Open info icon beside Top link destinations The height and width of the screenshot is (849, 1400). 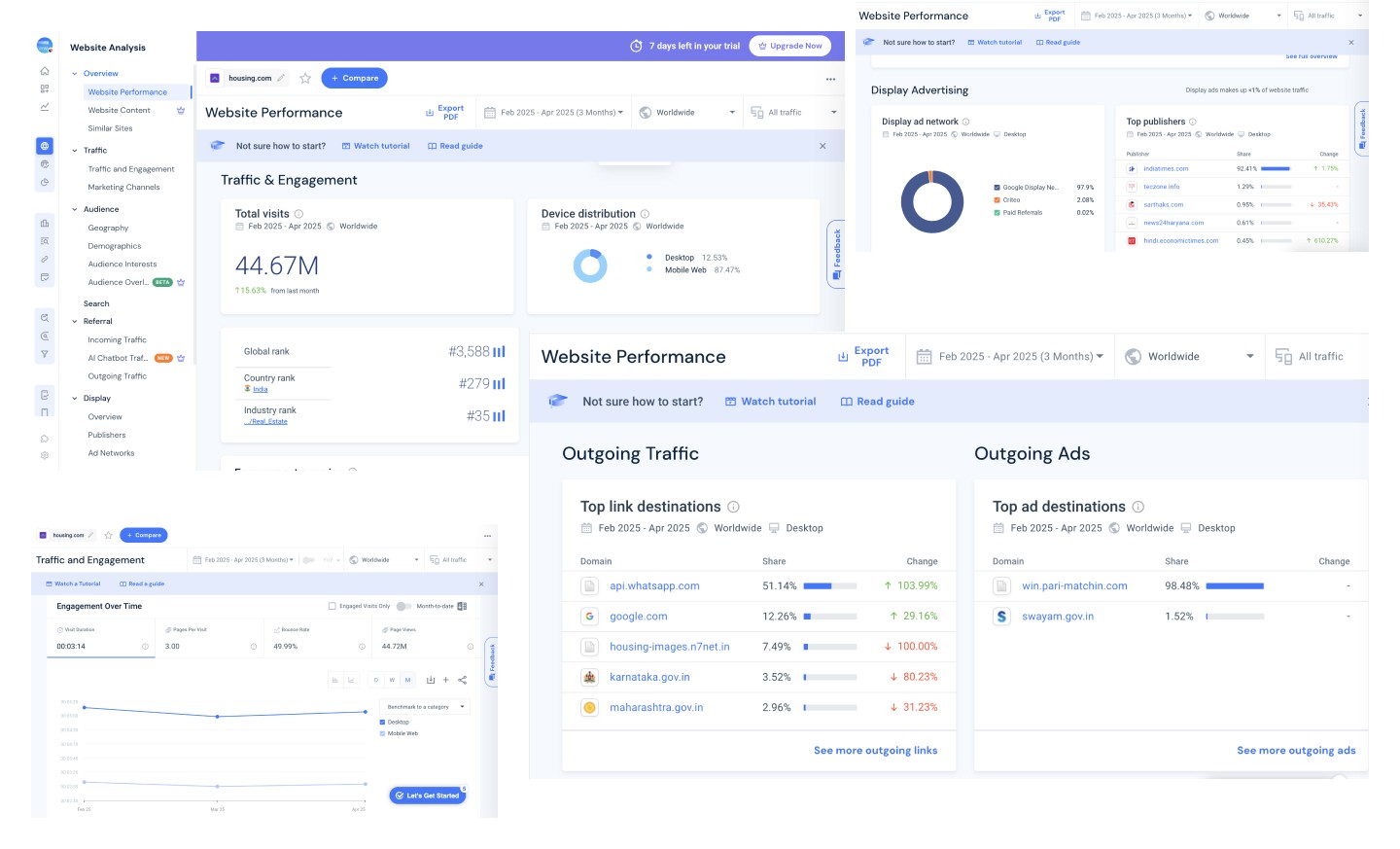pyautogui.click(x=734, y=507)
